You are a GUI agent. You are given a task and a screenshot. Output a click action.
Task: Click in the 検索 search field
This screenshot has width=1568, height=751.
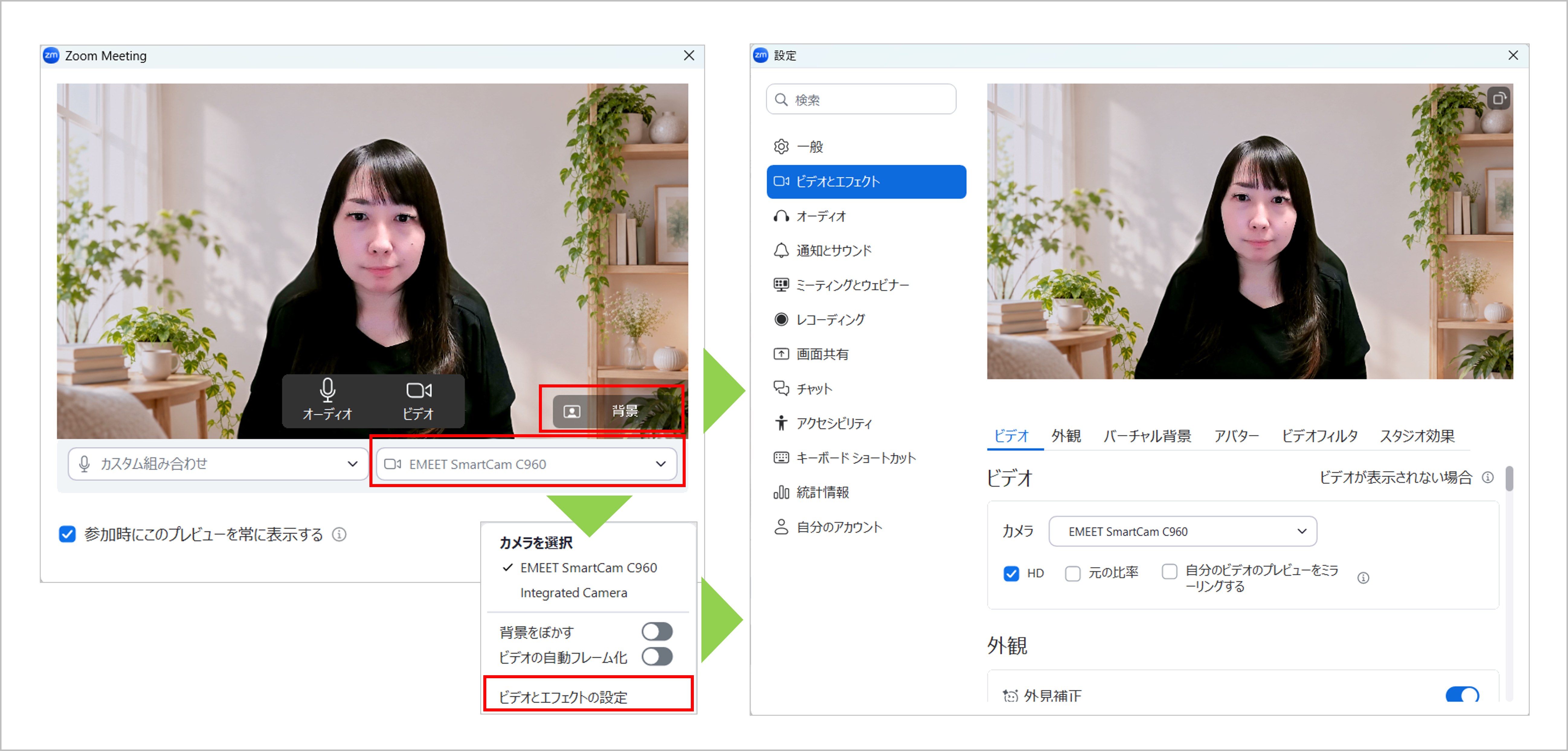point(861,99)
